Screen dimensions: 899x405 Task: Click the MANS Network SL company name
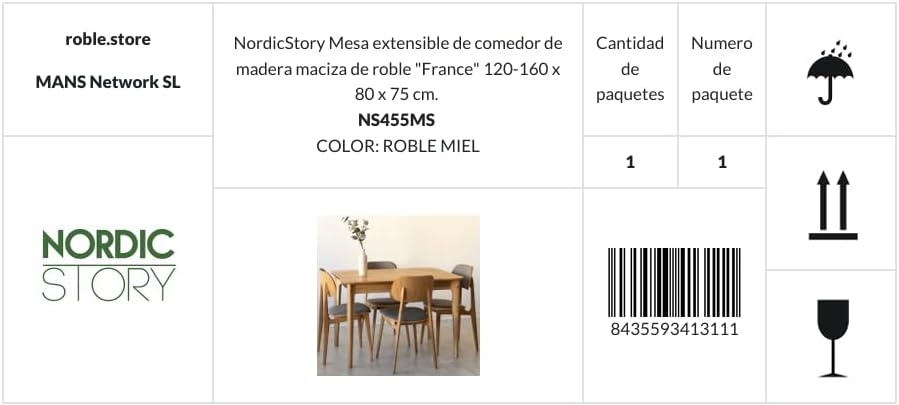click(108, 82)
